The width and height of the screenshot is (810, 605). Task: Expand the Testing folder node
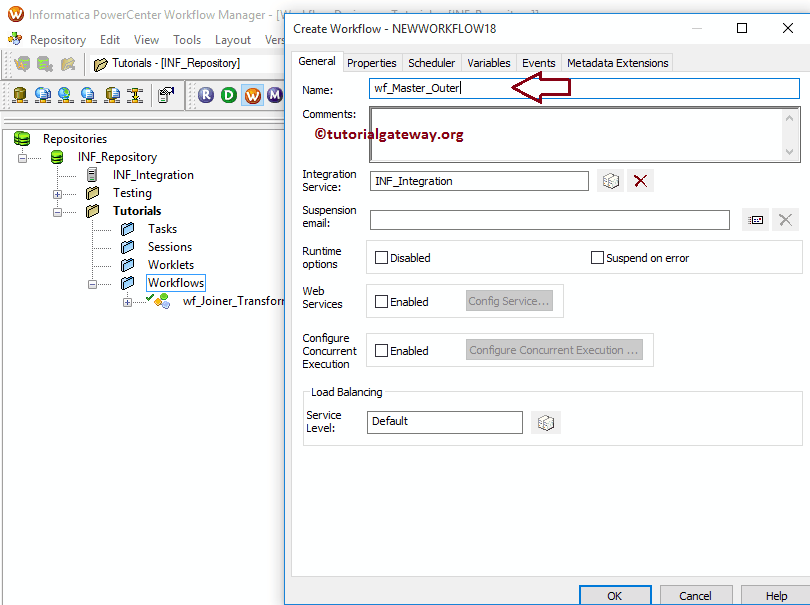57,194
